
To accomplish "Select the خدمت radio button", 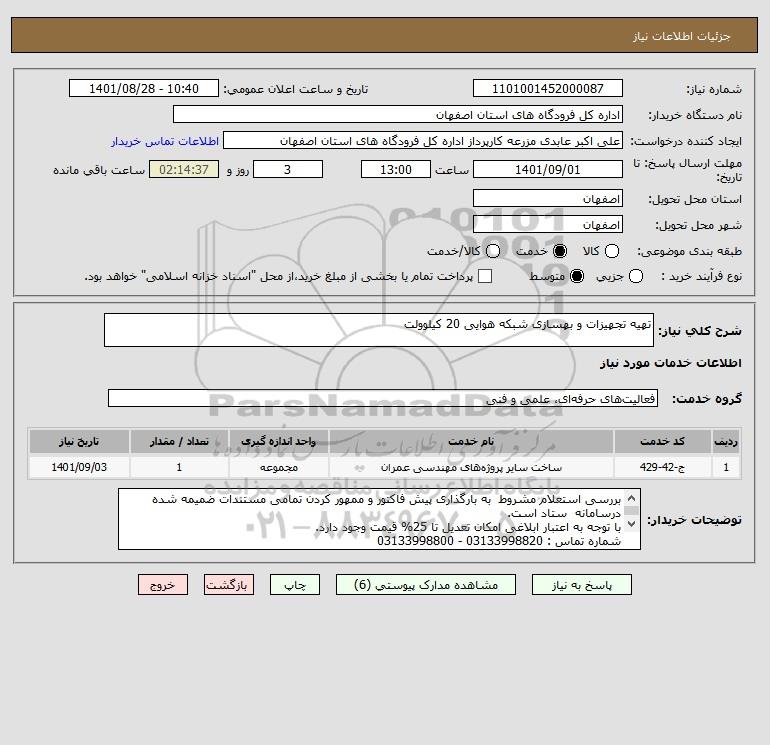I will point(559,251).
